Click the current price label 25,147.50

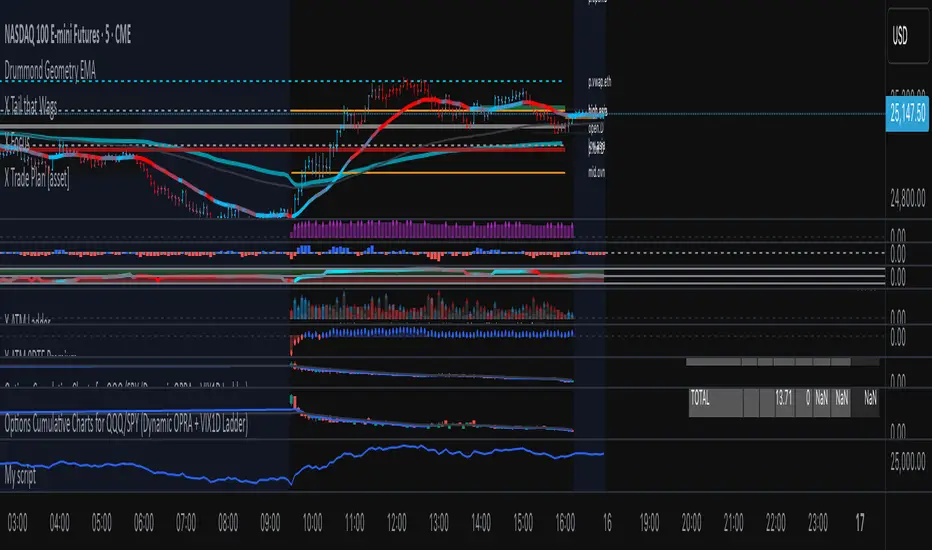[x=907, y=112]
